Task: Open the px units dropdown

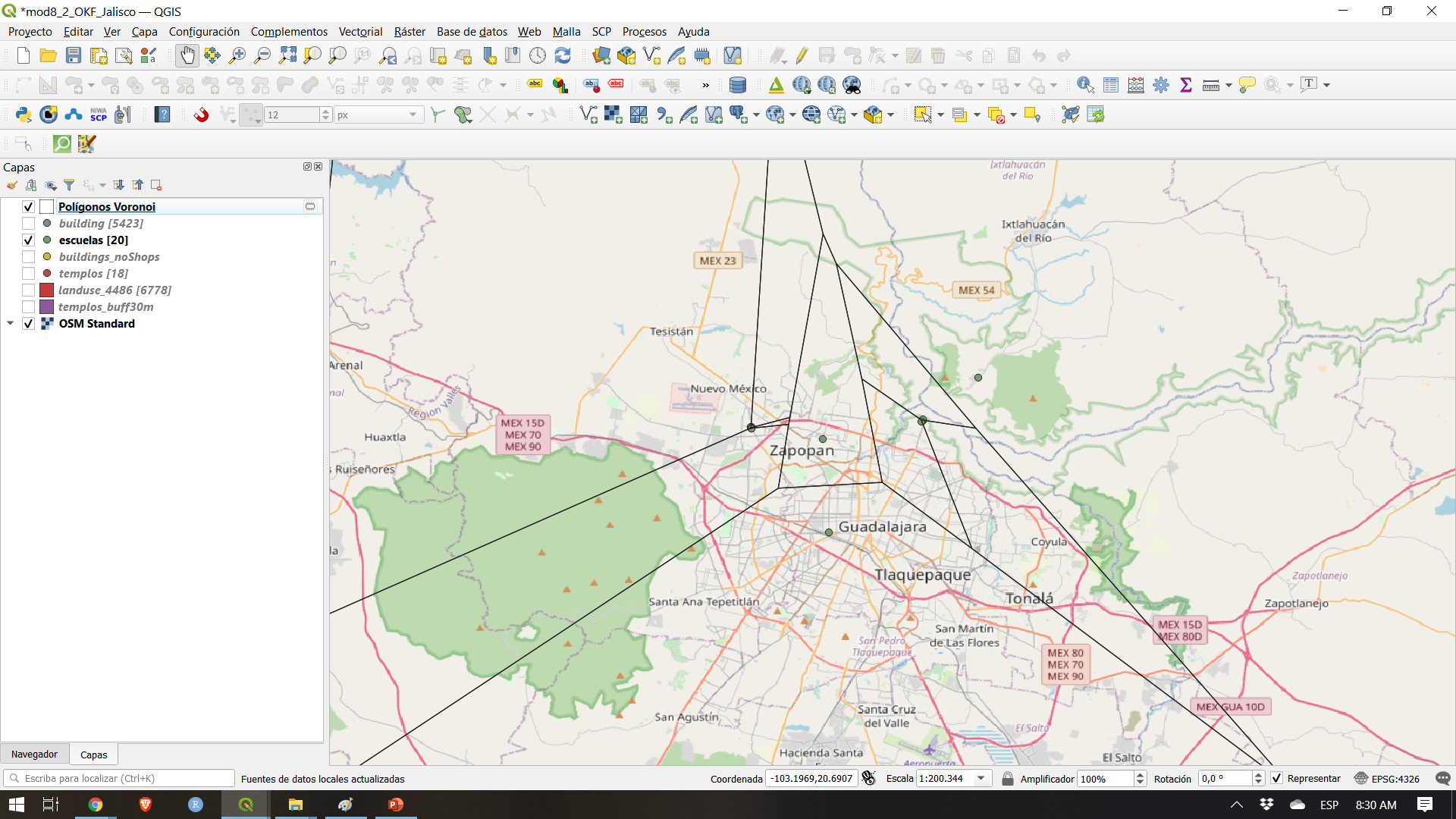Action: click(x=413, y=115)
